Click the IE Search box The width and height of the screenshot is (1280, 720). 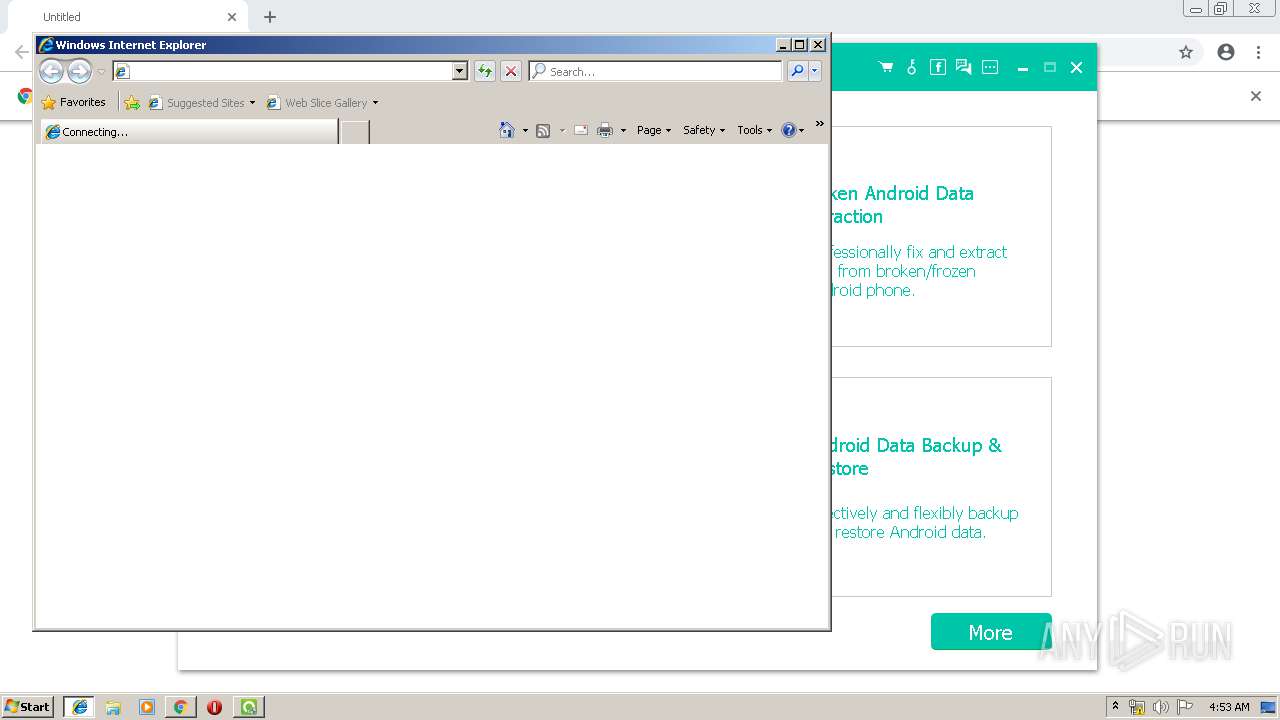pos(655,71)
